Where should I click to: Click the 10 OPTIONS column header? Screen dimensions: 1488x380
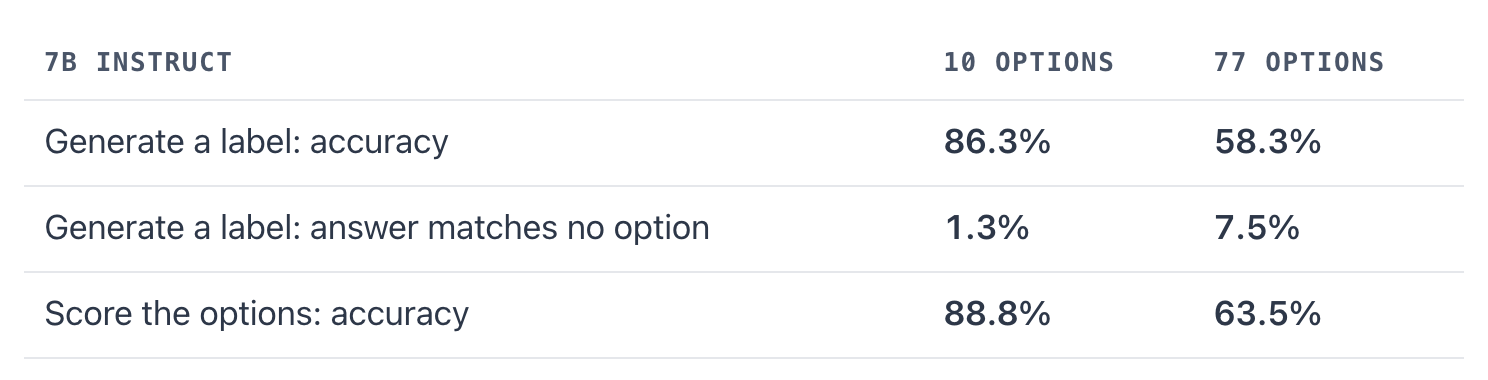tap(1028, 62)
